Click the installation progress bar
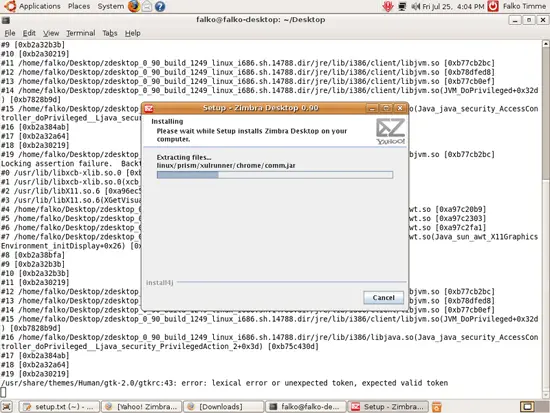 (275, 175)
